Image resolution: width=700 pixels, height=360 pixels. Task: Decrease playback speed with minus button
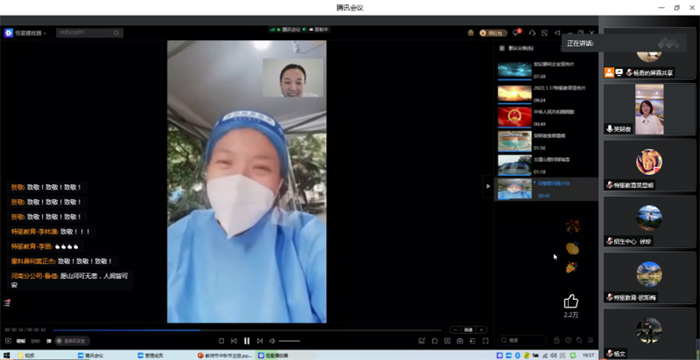(x=455, y=330)
